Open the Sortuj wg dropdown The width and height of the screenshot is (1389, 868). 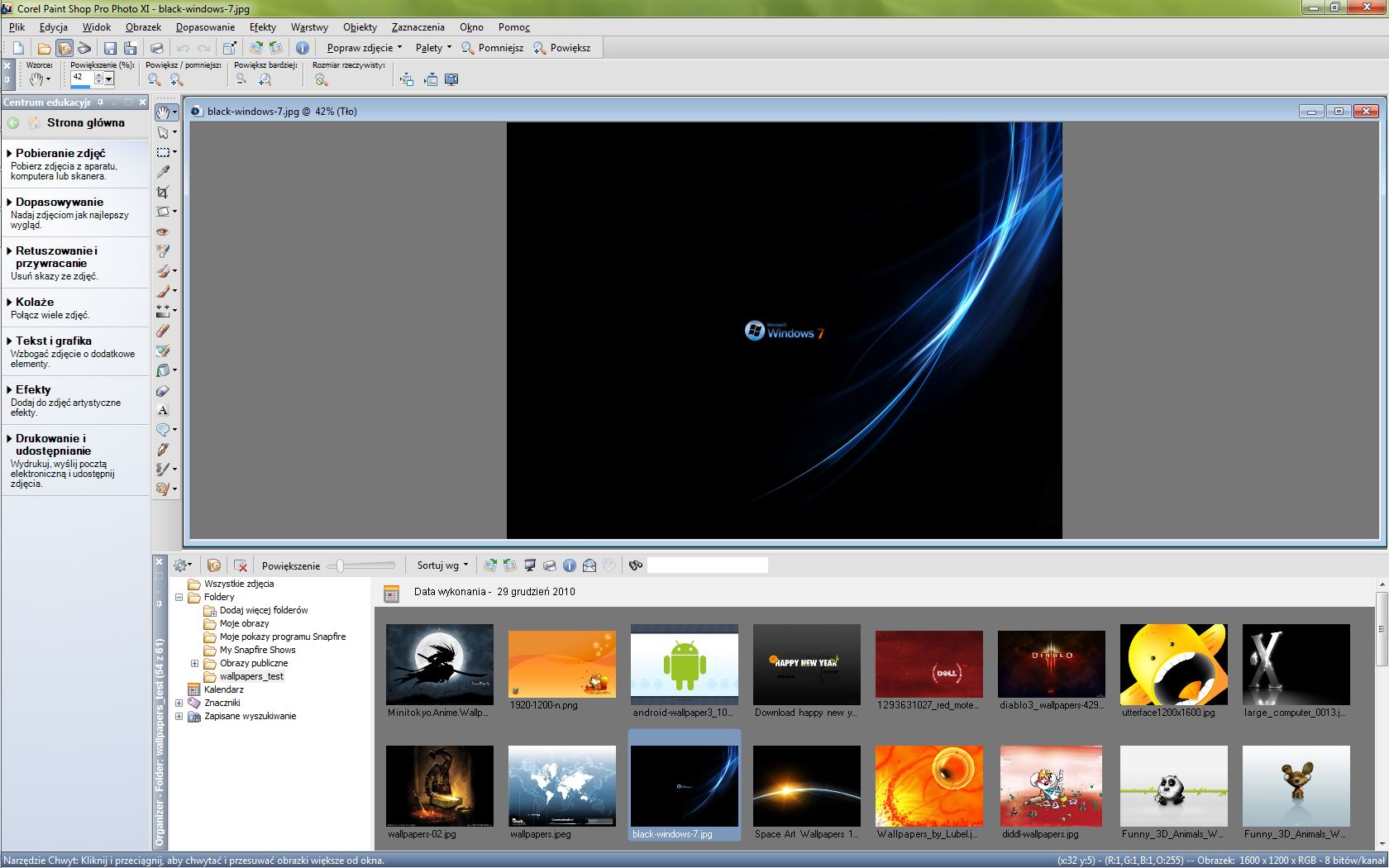pos(442,565)
